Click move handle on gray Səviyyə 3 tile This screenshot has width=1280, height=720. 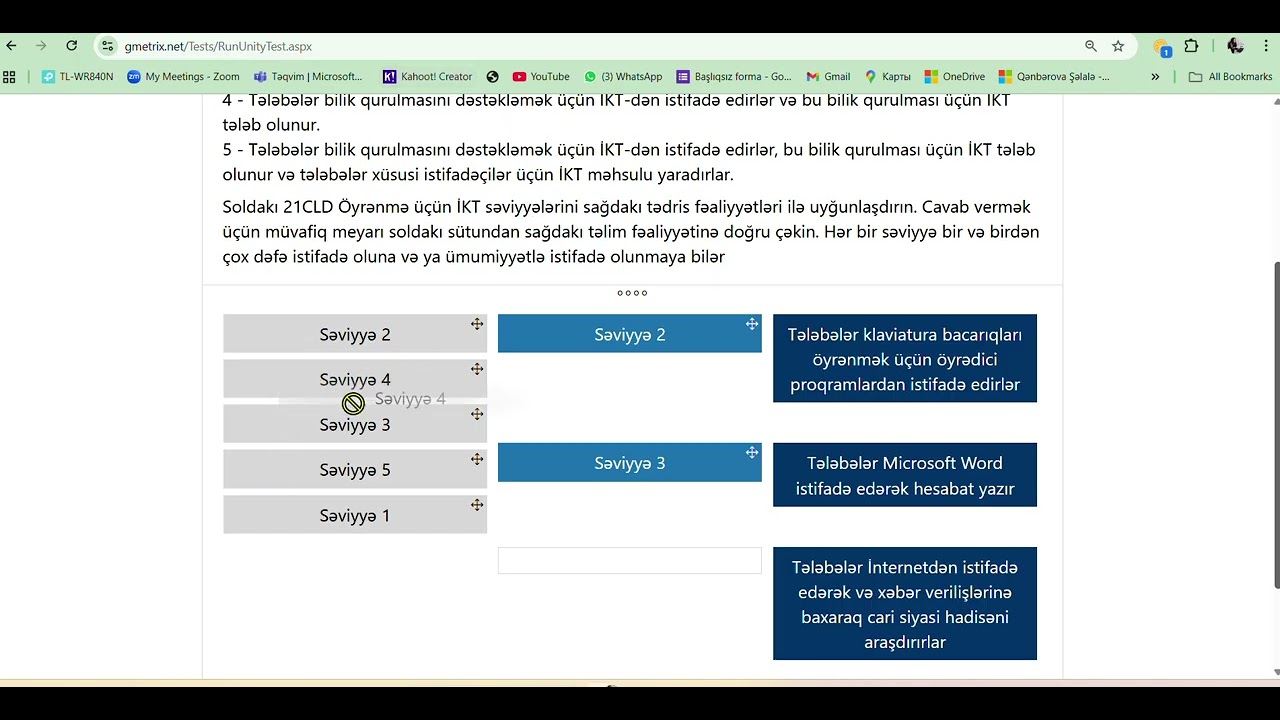point(477,414)
